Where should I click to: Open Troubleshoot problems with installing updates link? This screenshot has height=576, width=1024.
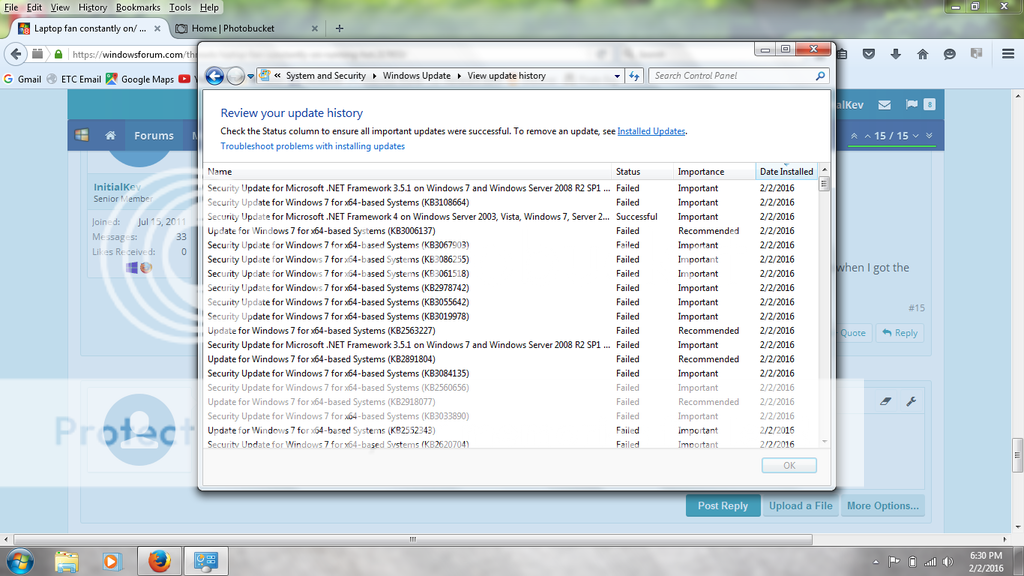(312, 146)
